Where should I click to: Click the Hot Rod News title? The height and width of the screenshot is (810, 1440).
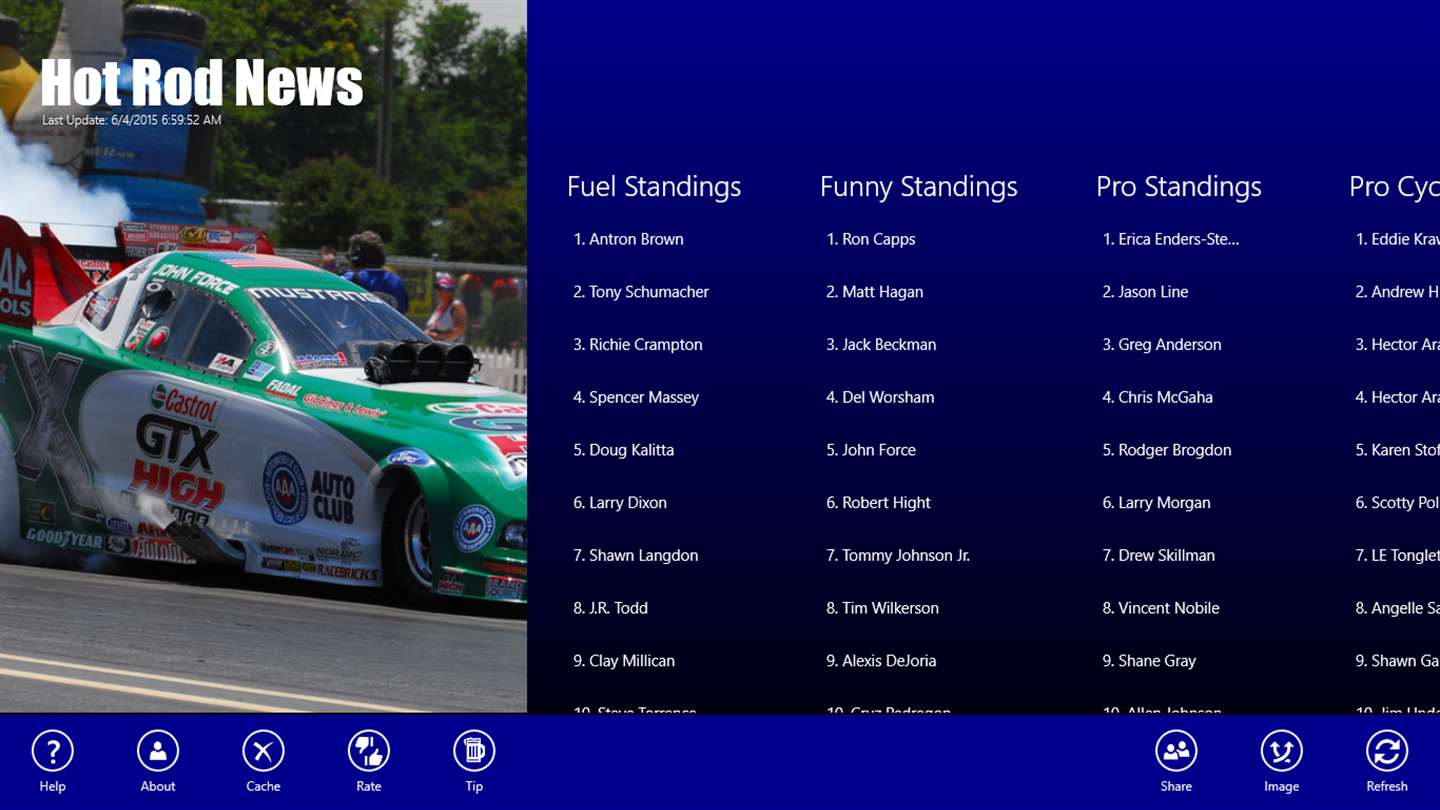[202, 82]
